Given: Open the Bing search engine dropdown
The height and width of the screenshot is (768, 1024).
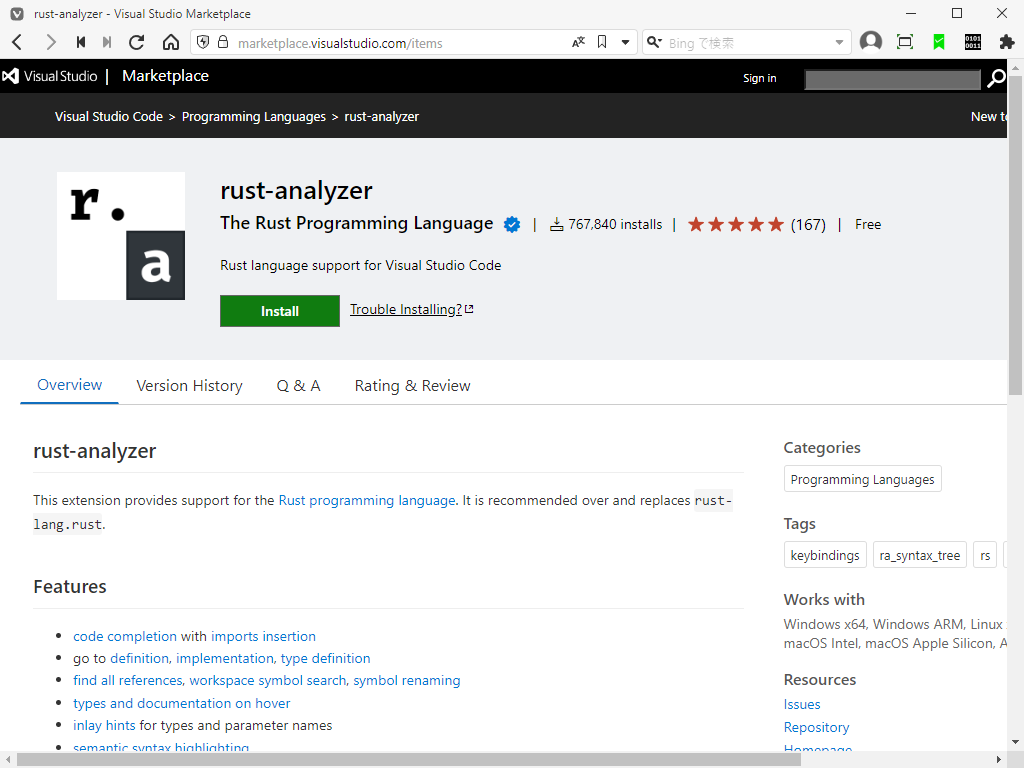Looking at the screenshot, I should (655, 42).
